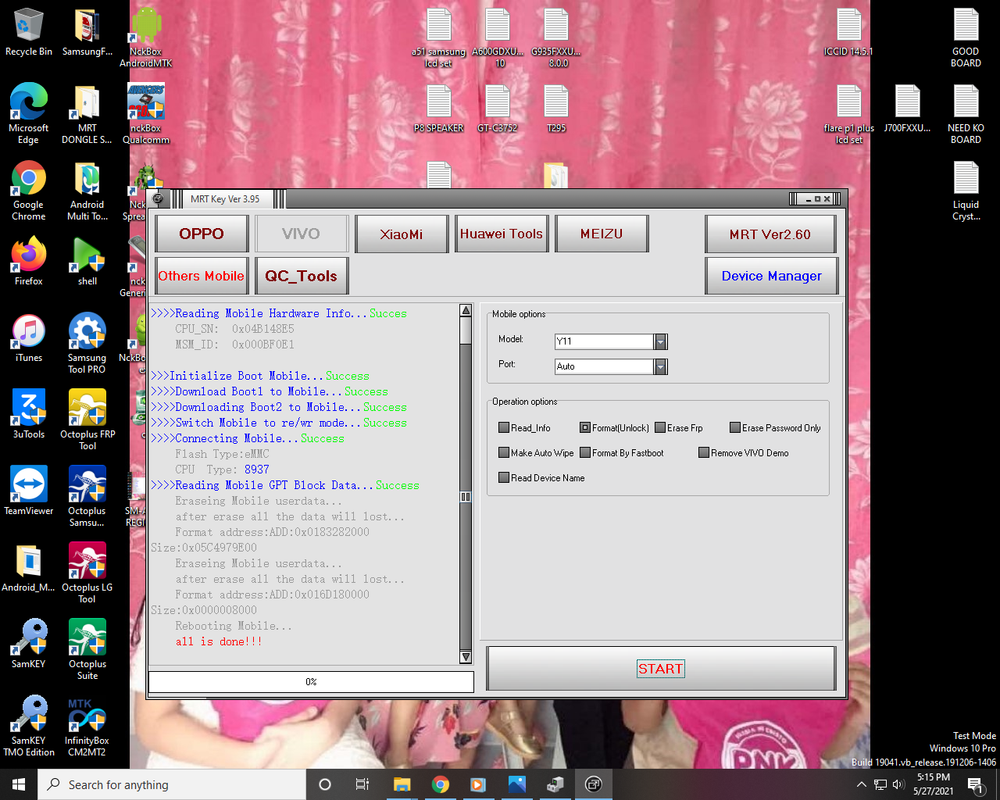The image size is (1000, 800).
Task: Open GT-C3752 text file
Action: click(497, 108)
